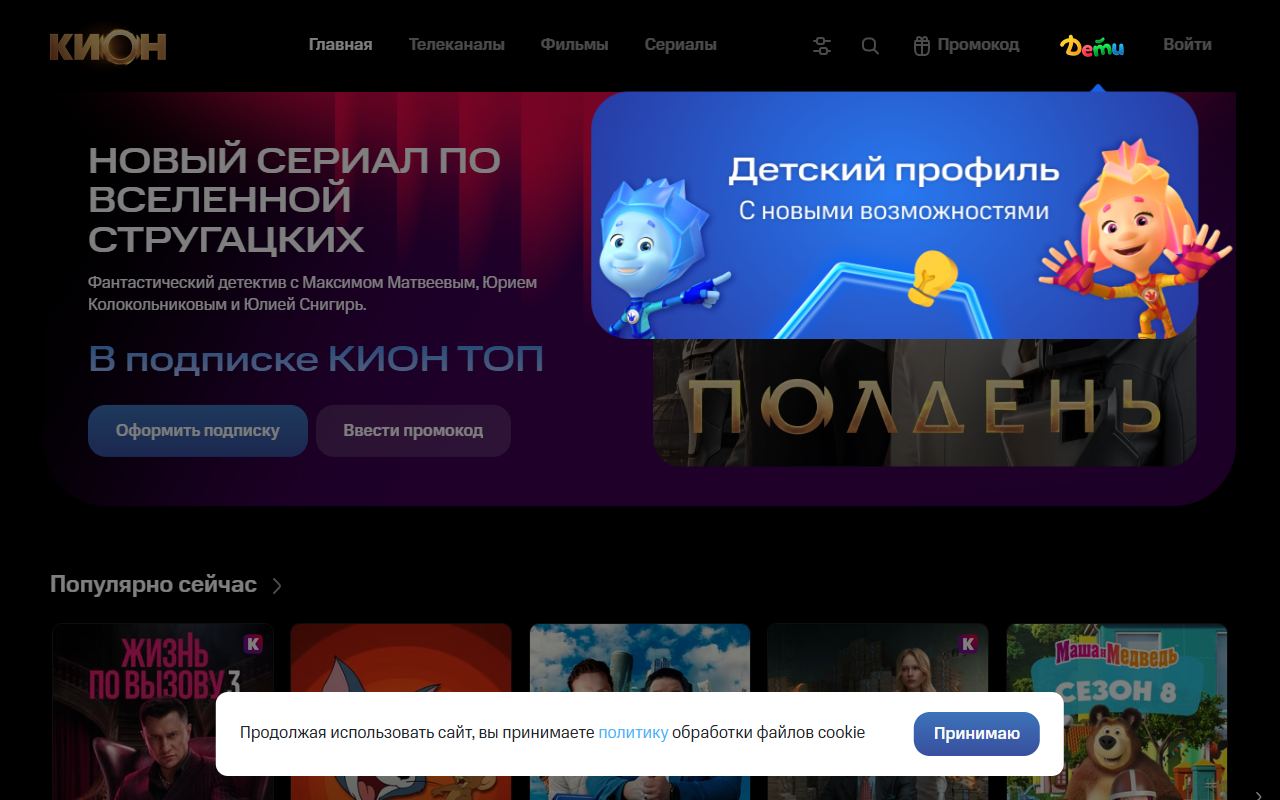Open the Маша и Медведь Сезон 8 poster
1280x800 pixels.
click(x=1117, y=712)
